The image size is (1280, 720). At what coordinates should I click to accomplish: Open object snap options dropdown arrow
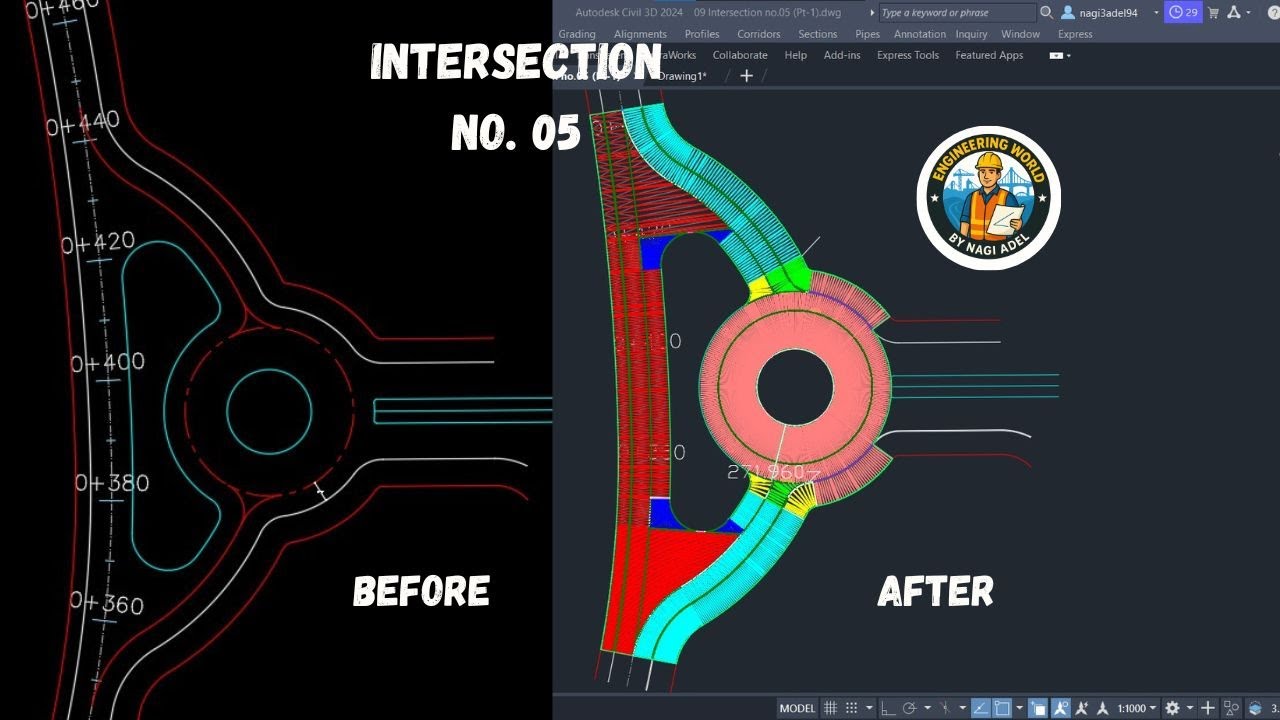(1019, 708)
